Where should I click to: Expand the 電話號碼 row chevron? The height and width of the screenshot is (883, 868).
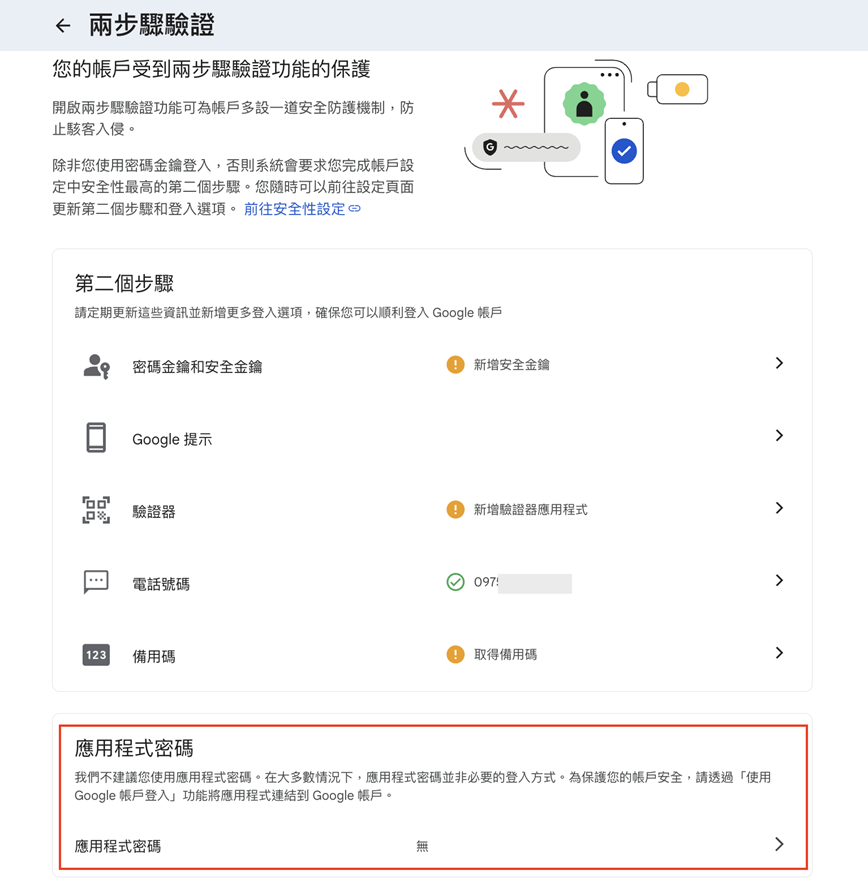pyautogui.click(x=779, y=581)
